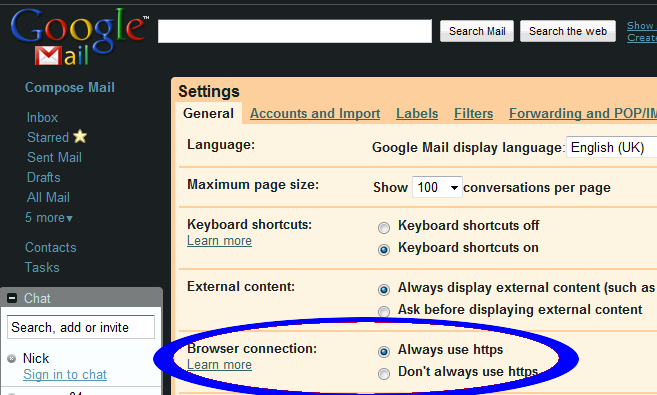Open the All Mail folder
The image size is (657, 395).
pyautogui.click(x=48, y=197)
